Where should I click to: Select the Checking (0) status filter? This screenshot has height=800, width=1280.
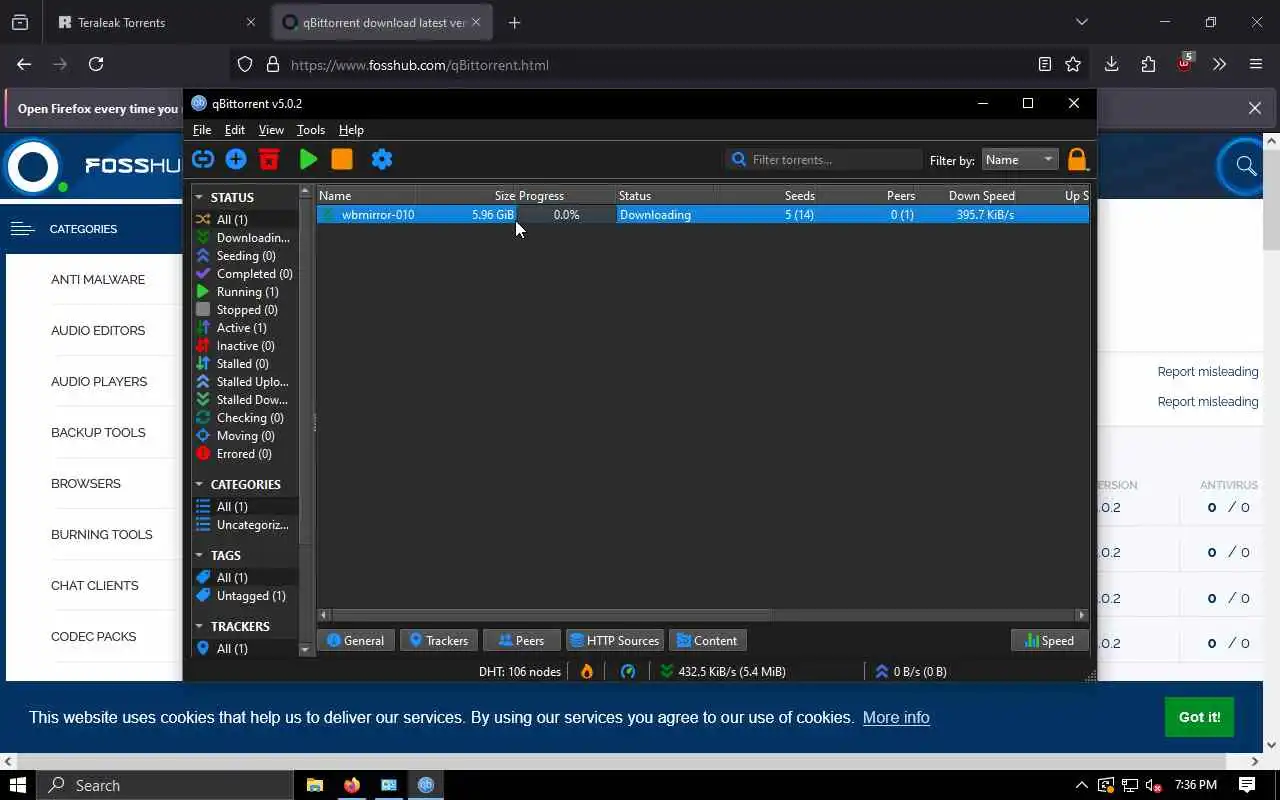coord(245,417)
